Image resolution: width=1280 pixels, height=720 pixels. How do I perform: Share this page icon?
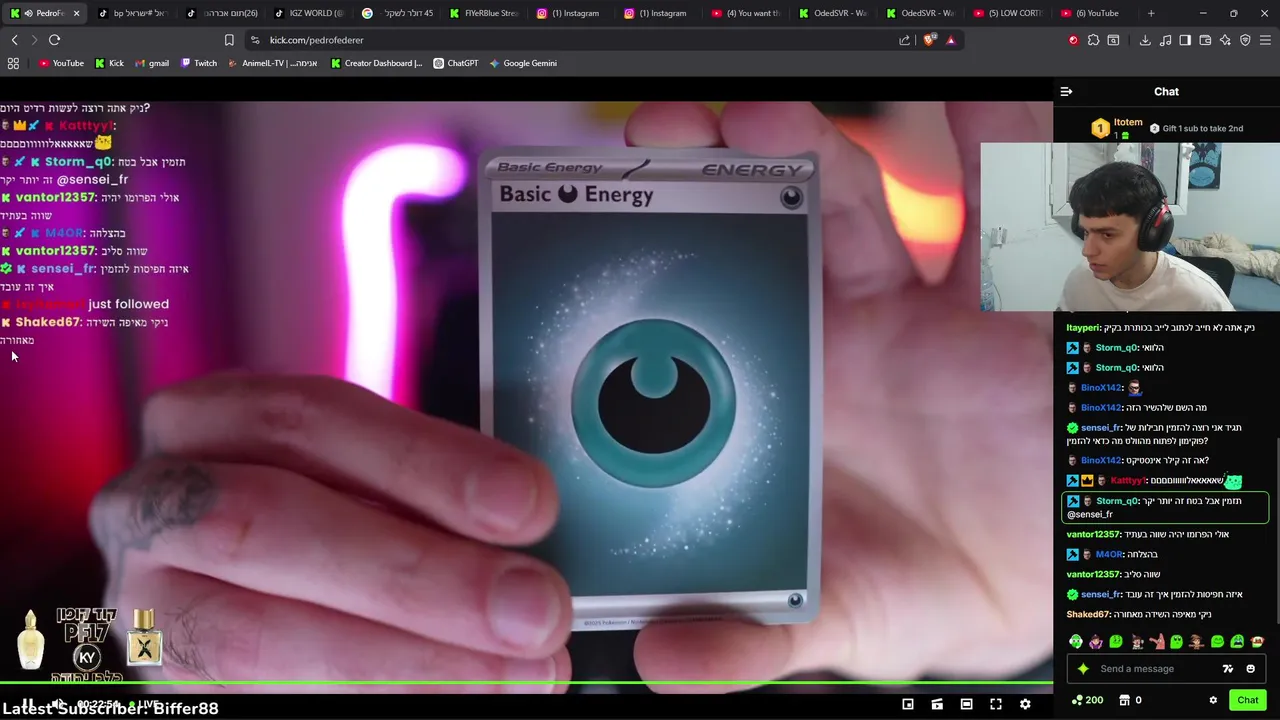[904, 40]
